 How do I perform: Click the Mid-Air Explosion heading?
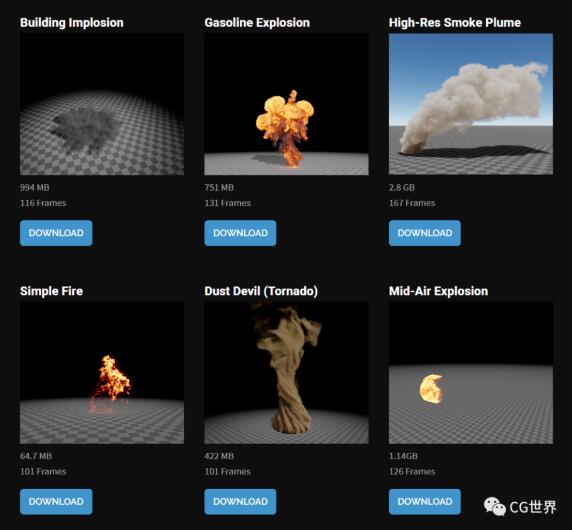(438, 291)
